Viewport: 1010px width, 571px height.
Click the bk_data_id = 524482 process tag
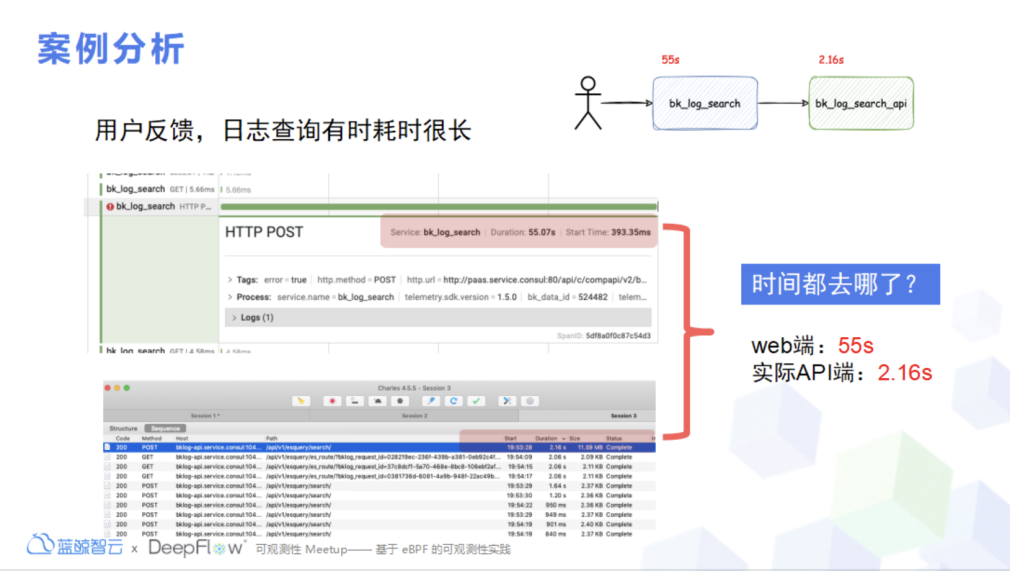[567, 297]
